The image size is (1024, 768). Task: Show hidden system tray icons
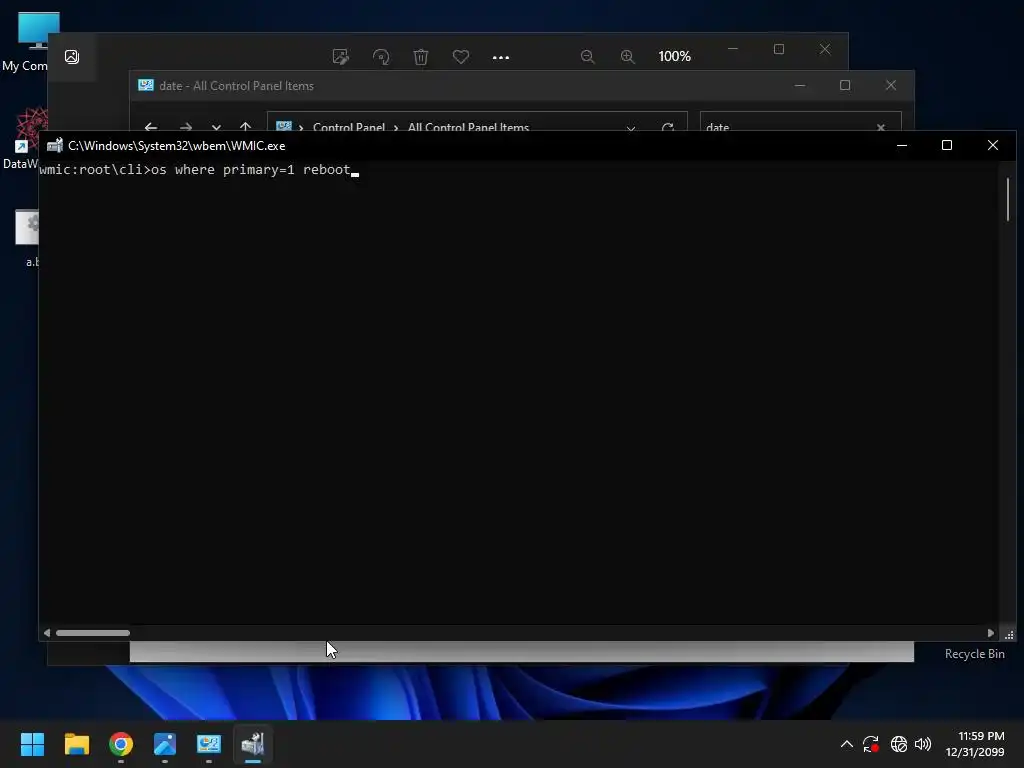coord(846,744)
